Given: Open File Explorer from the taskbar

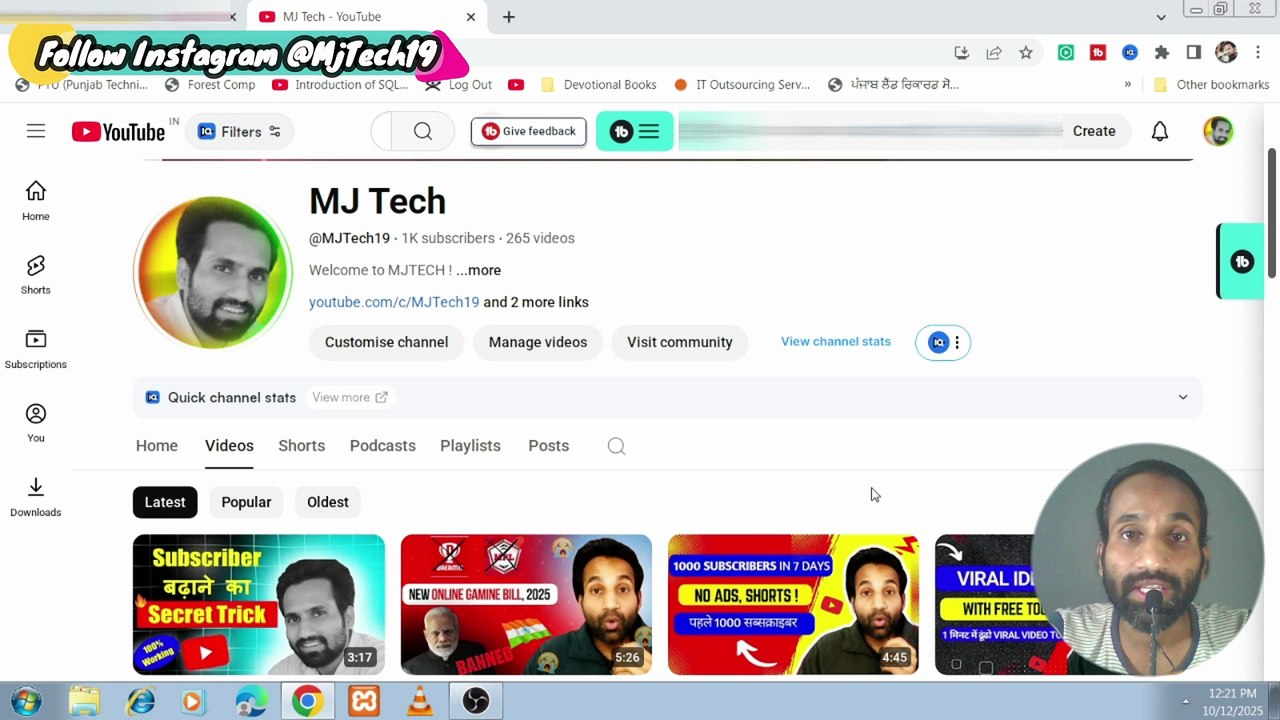Looking at the screenshot, I should tap(85, 702).
